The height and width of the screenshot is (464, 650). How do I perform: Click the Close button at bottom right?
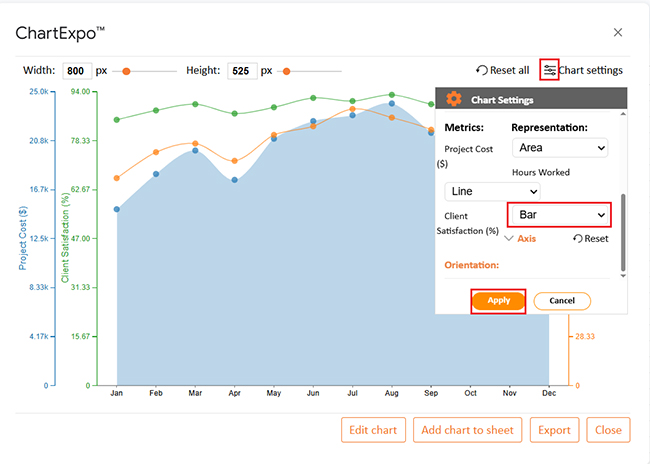608,430
